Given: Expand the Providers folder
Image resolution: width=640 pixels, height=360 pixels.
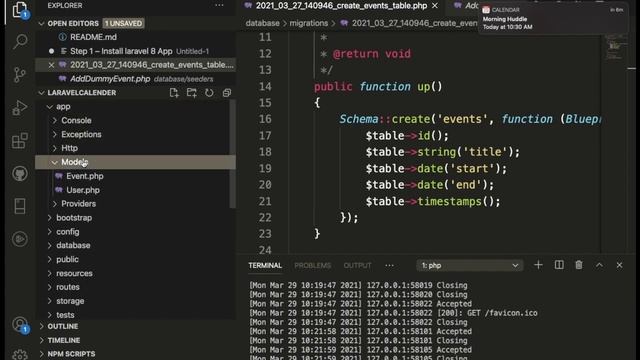Looking at the screenshot, I should 55,204.
